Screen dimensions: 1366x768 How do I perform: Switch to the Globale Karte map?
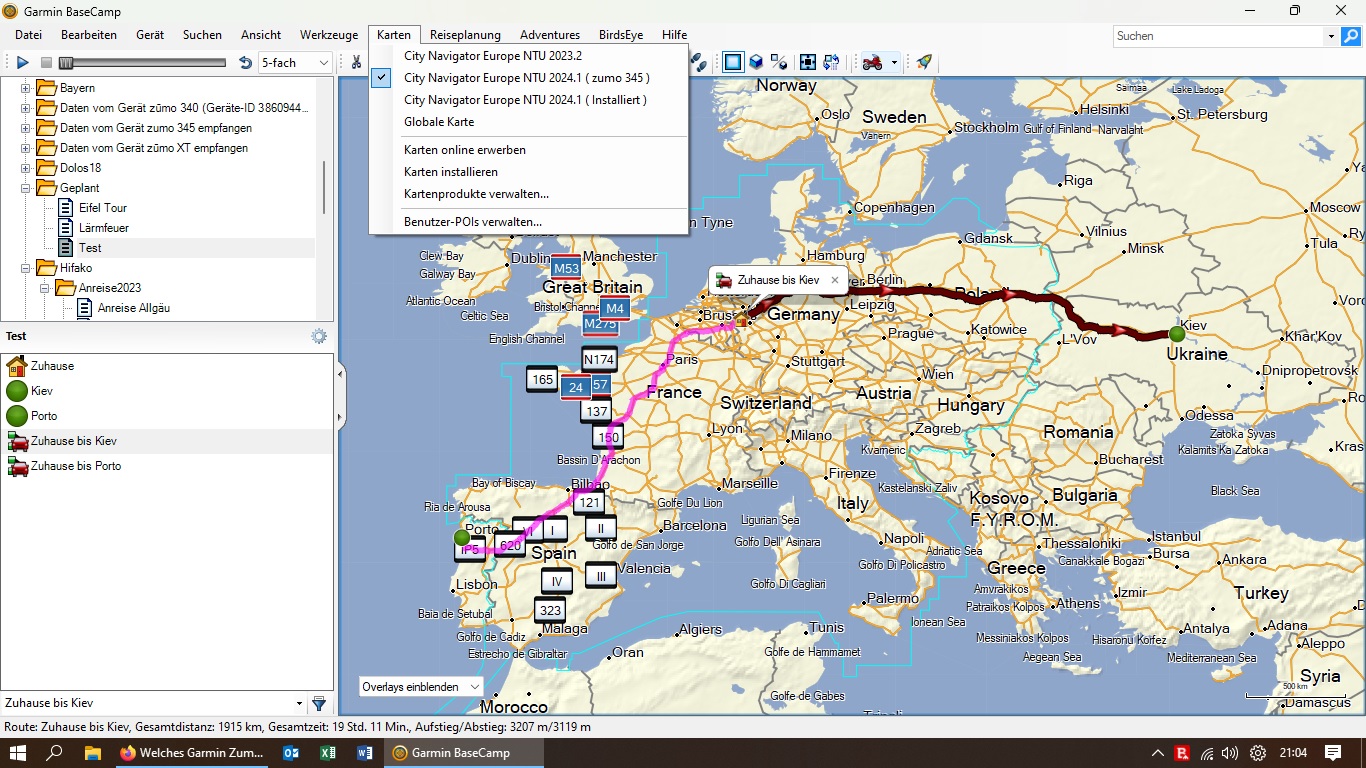439,122
